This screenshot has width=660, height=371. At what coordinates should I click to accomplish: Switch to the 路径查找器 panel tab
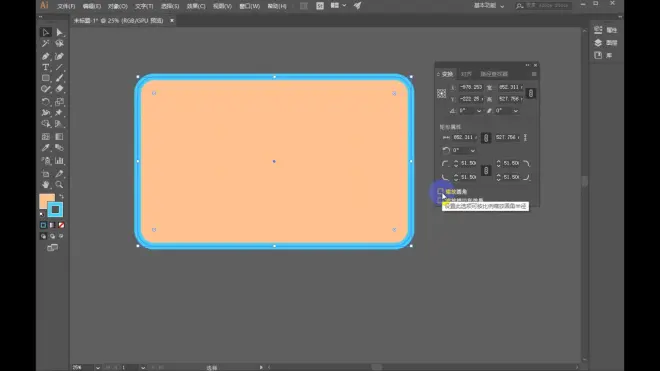[x=494, y=74]
